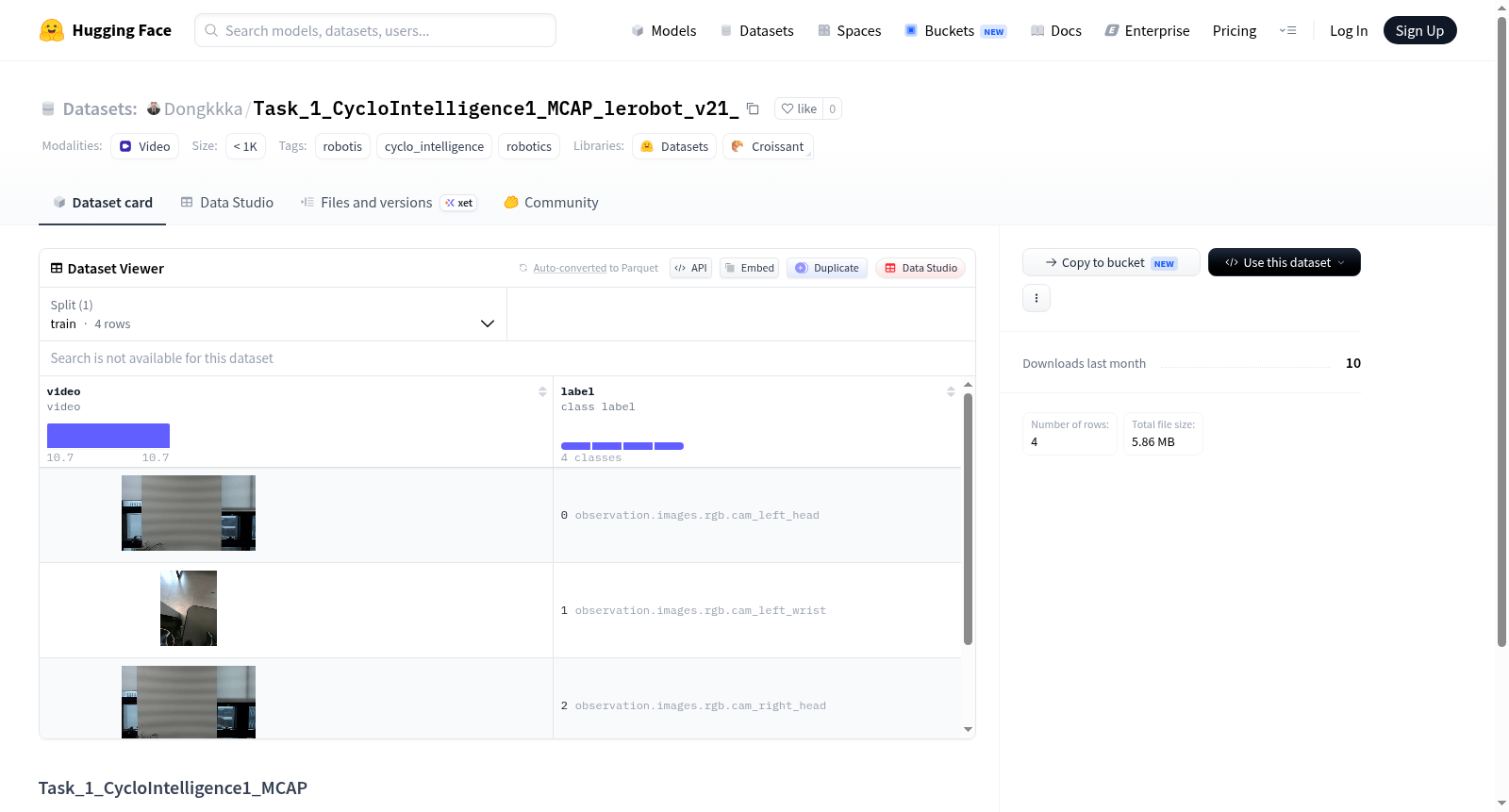Sort the label column
The width and height of the screenshot is (1509, 812).
pyautogui.click(x=951, y=391)
